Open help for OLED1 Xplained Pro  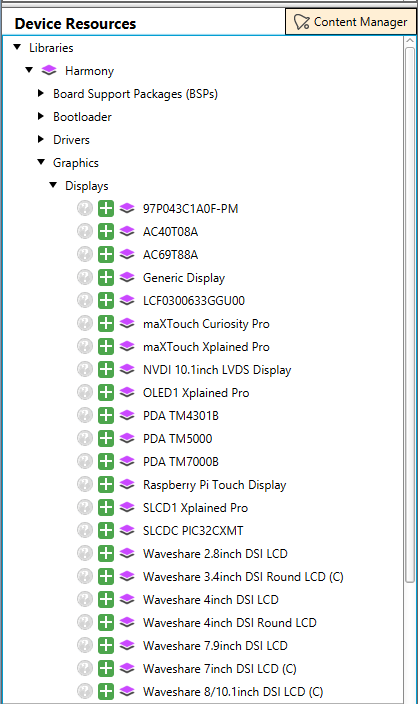pos(85,392)
